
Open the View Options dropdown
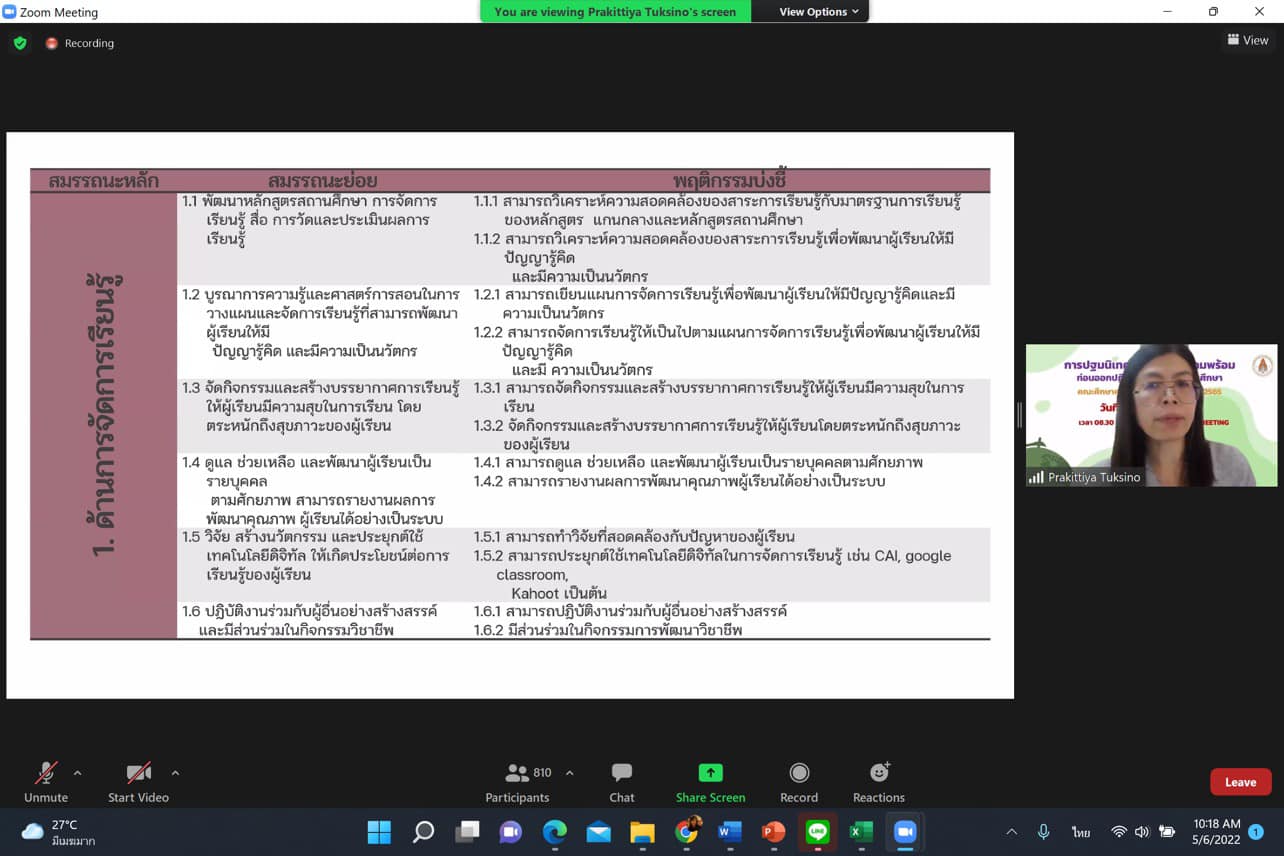click(818, 12)
